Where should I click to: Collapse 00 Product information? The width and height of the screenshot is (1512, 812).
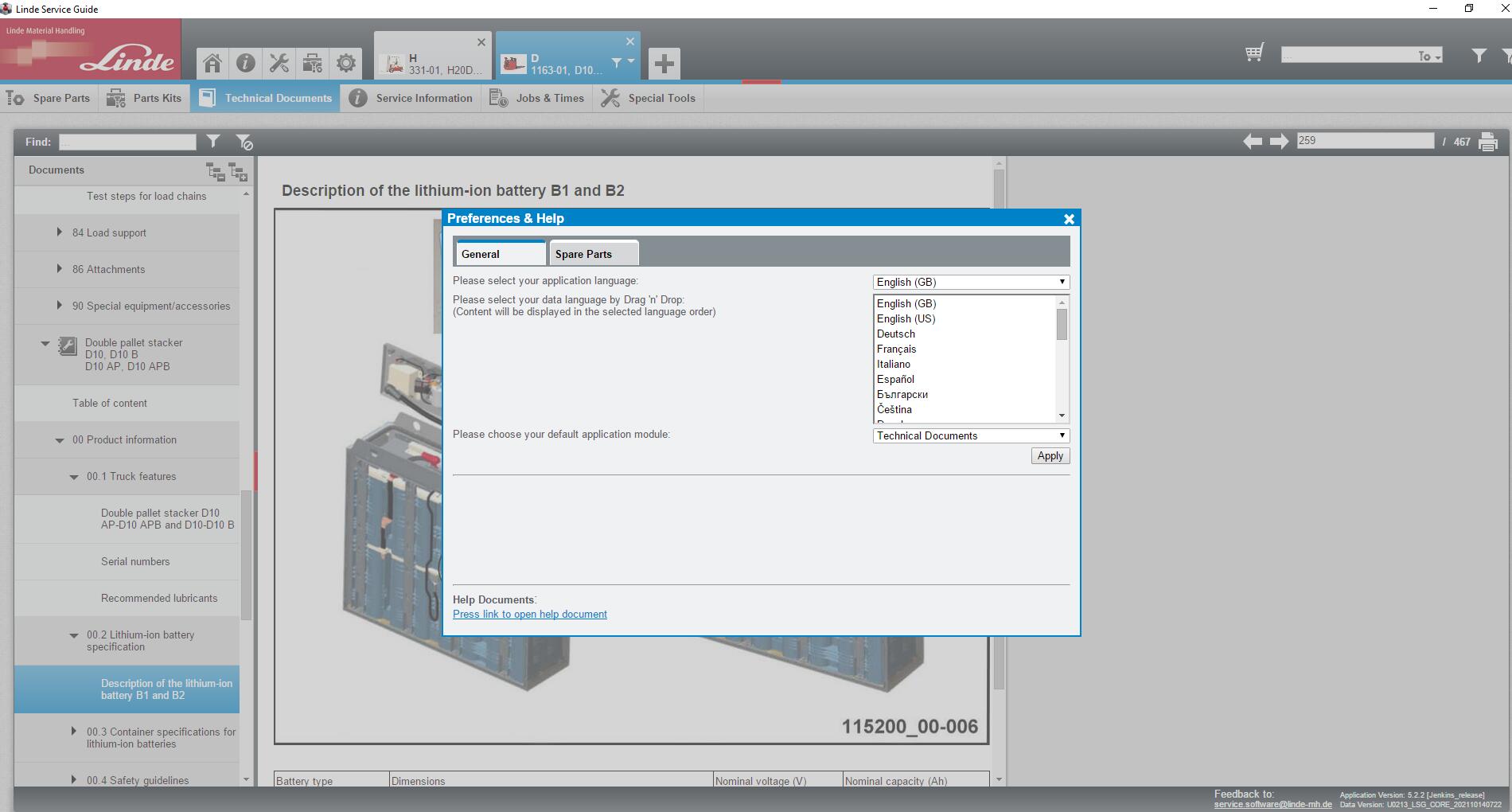60,440
